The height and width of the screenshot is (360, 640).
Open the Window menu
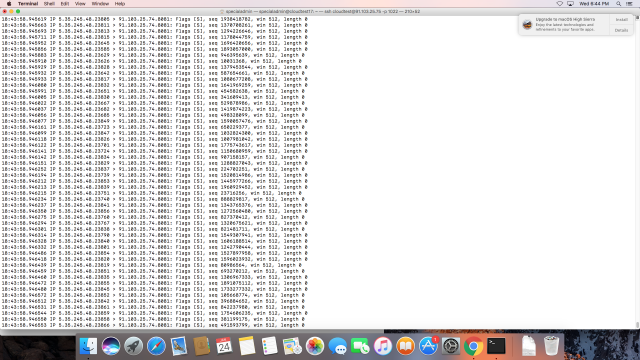[x=100, y=4]
